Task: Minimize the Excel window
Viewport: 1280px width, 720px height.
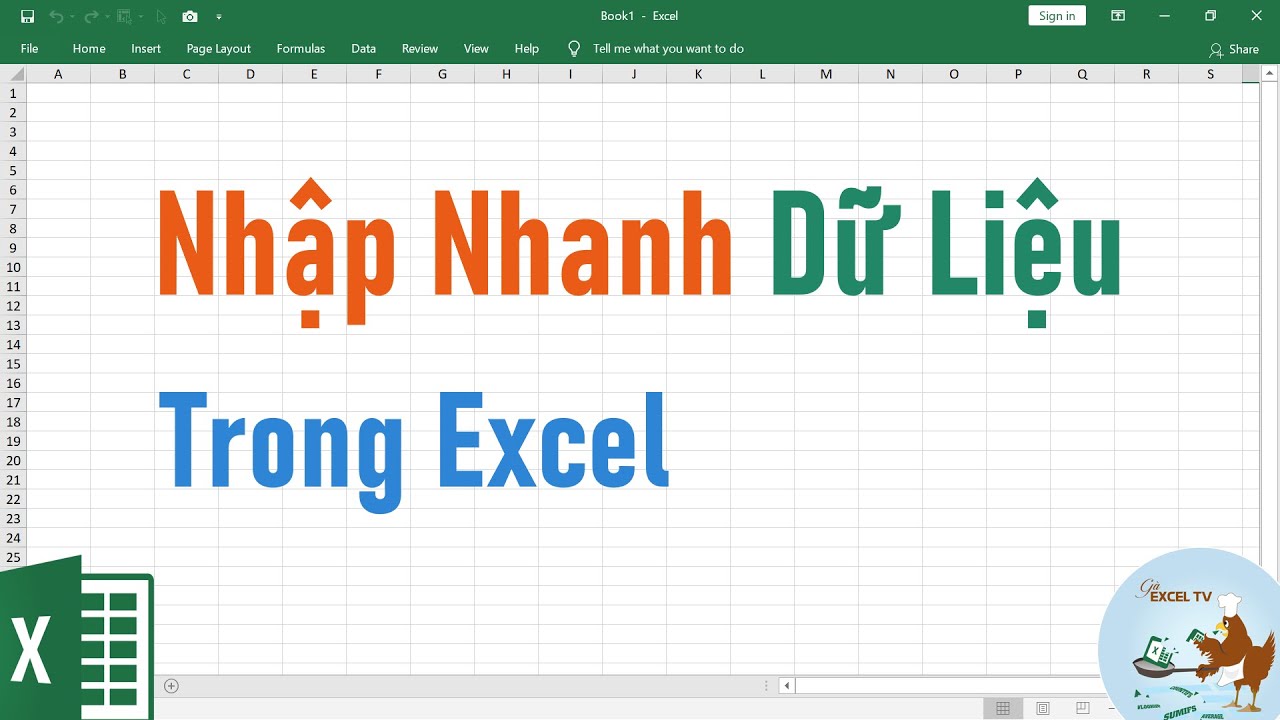Action: (x=1165, y=16)
